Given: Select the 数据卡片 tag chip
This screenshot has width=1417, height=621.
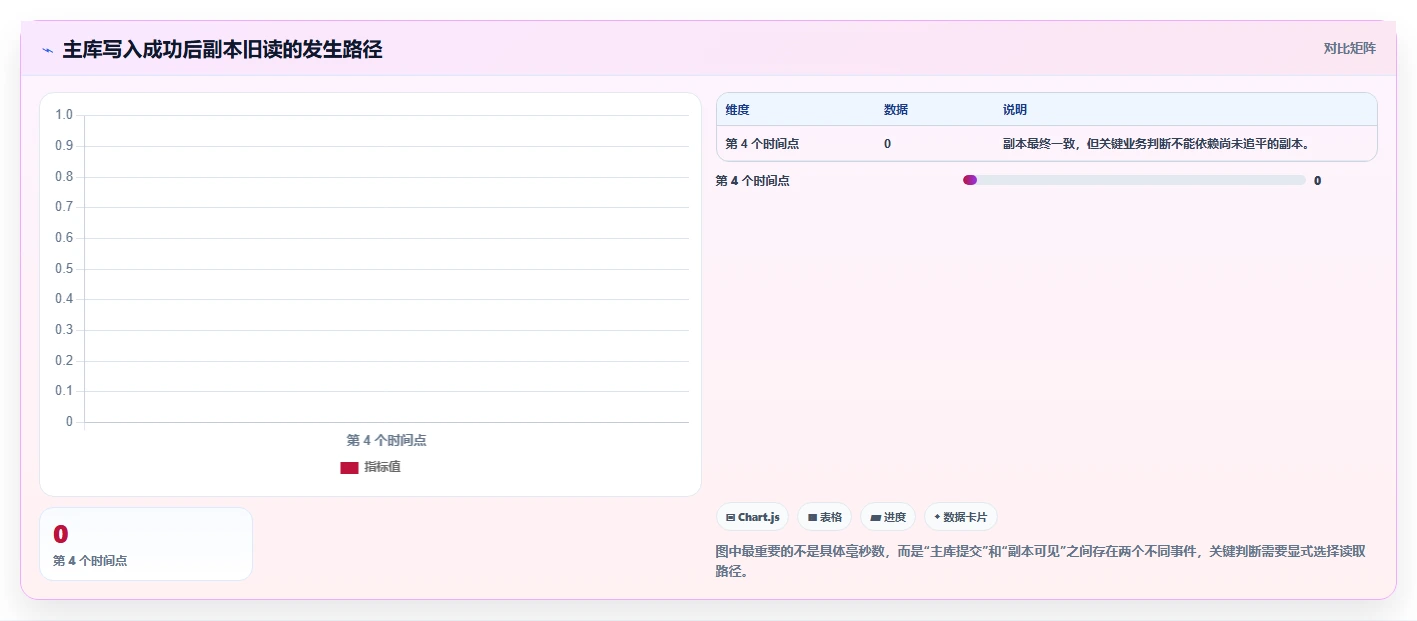Looking at the screenshot, I should [961, 517].
